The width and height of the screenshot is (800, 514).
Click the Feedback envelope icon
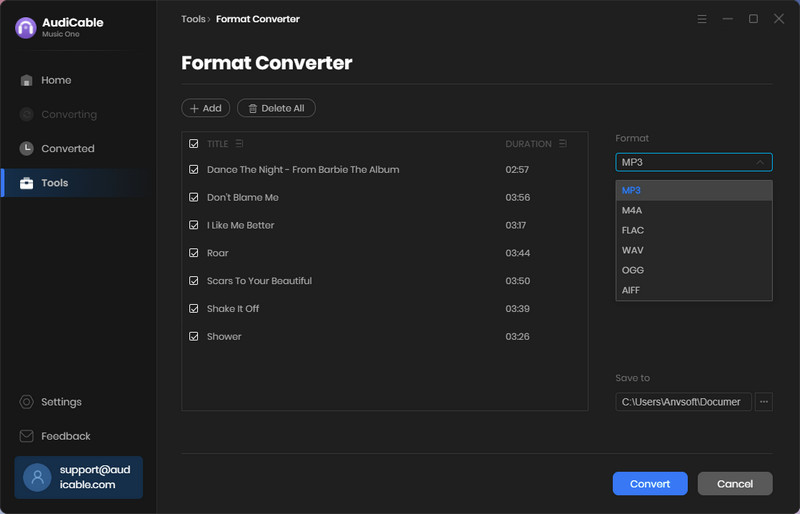point(27,436)
